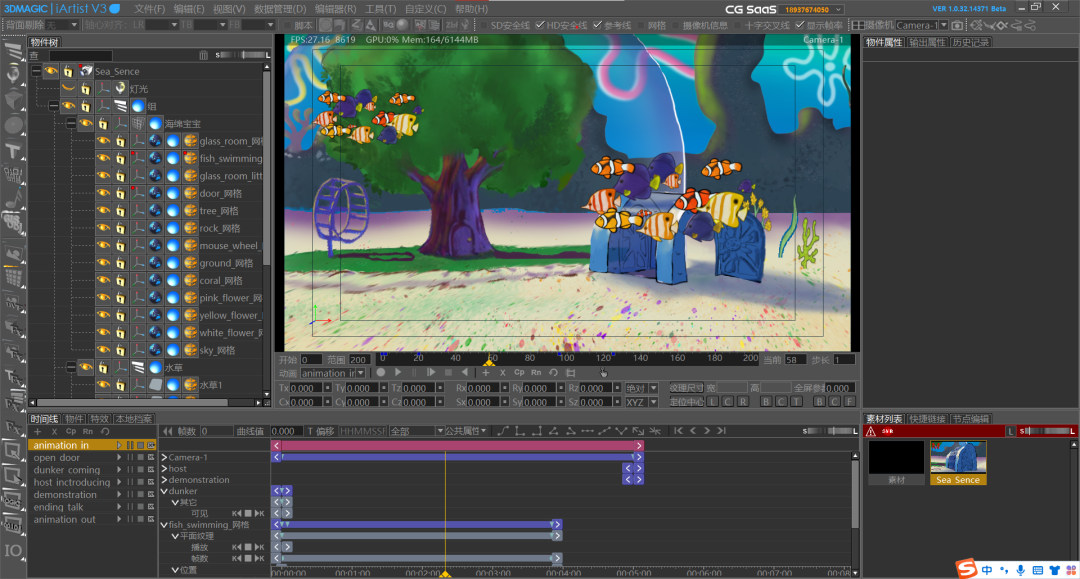
Task: Click the 当前 current frame field
Action: [796, 359]
